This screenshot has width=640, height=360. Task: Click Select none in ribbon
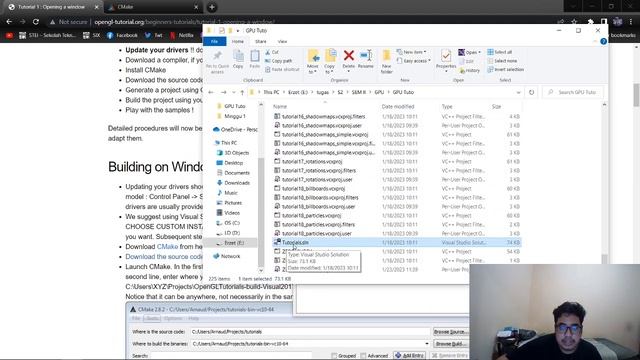click(502, 61)
